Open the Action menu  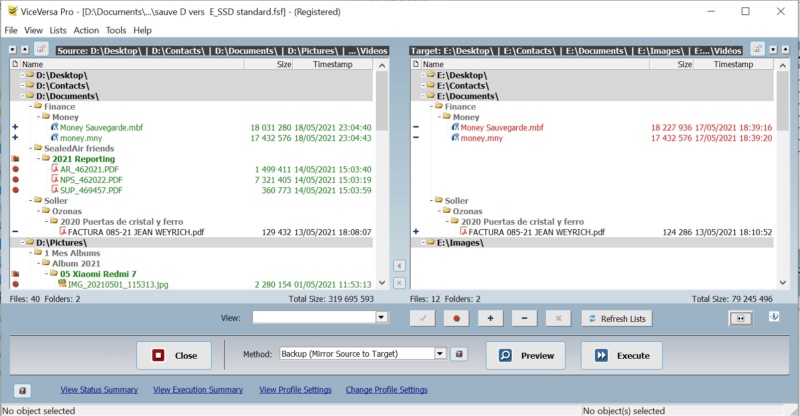(x=86, y=30)
